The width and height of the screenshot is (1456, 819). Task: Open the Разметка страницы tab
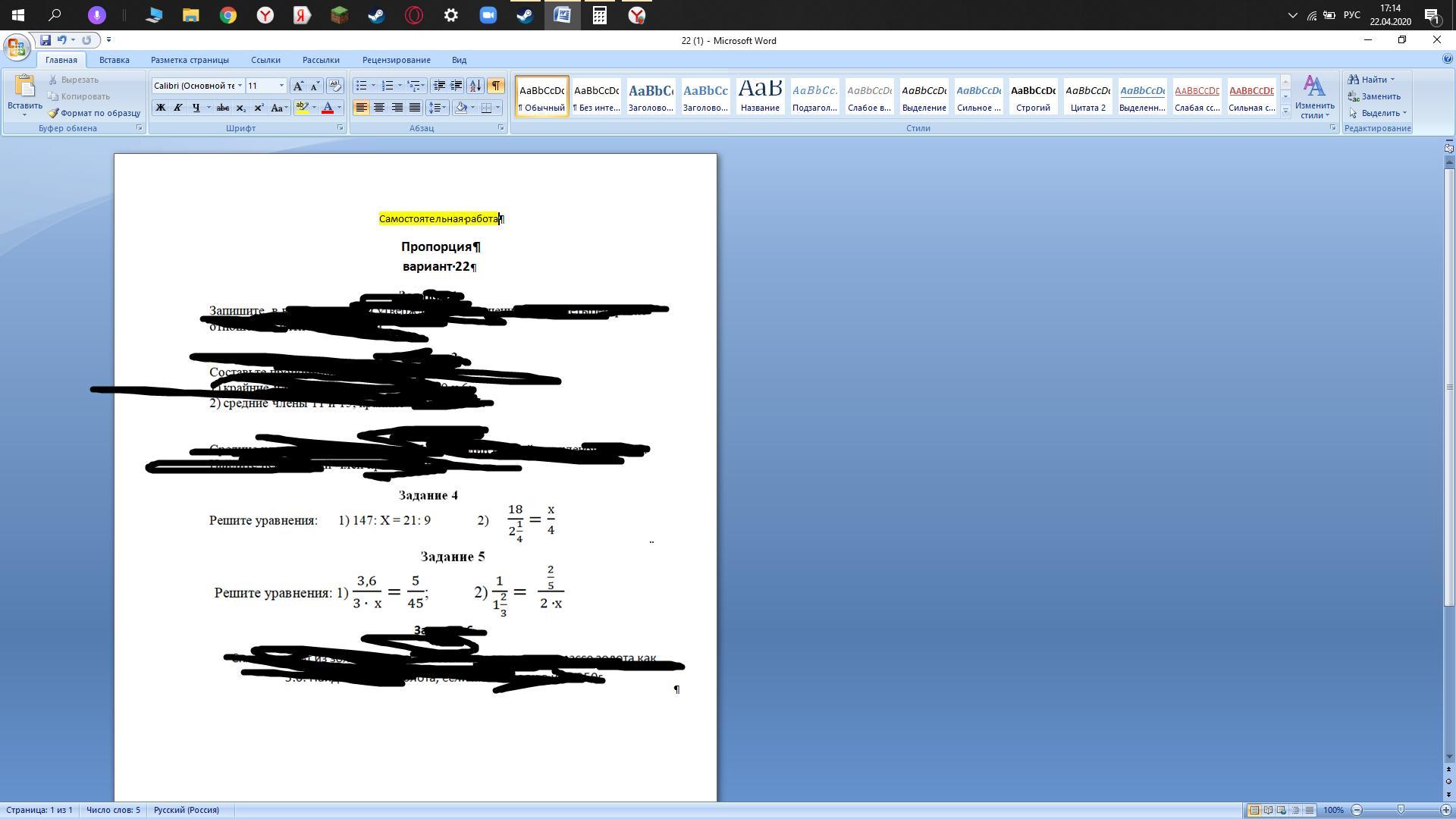pos(190,60)
